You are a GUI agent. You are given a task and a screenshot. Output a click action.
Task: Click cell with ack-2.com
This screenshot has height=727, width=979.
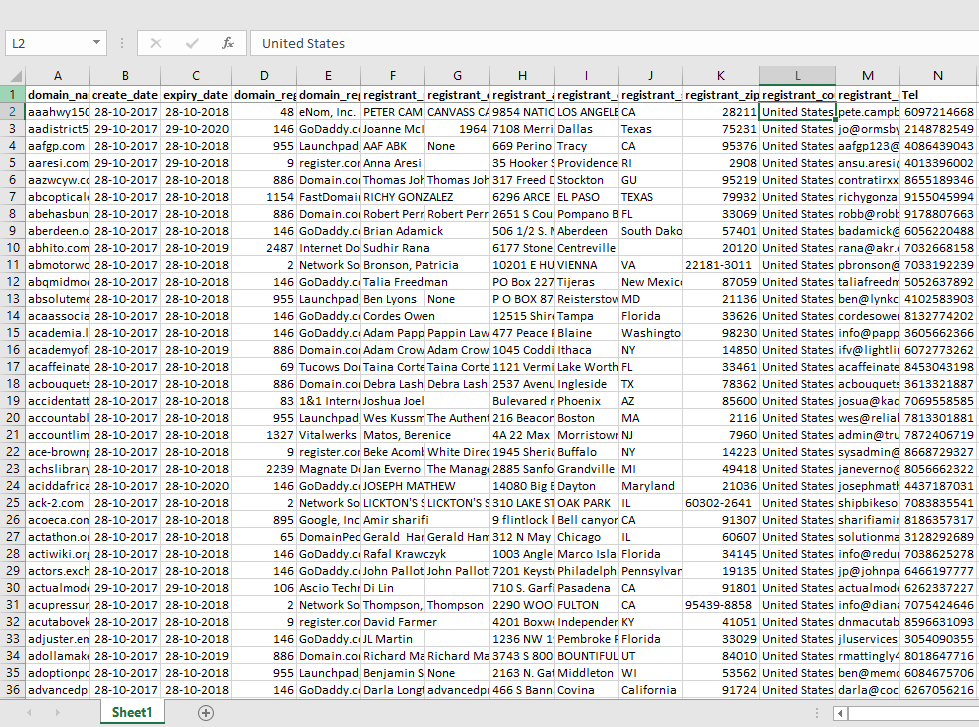coord(57,503)
